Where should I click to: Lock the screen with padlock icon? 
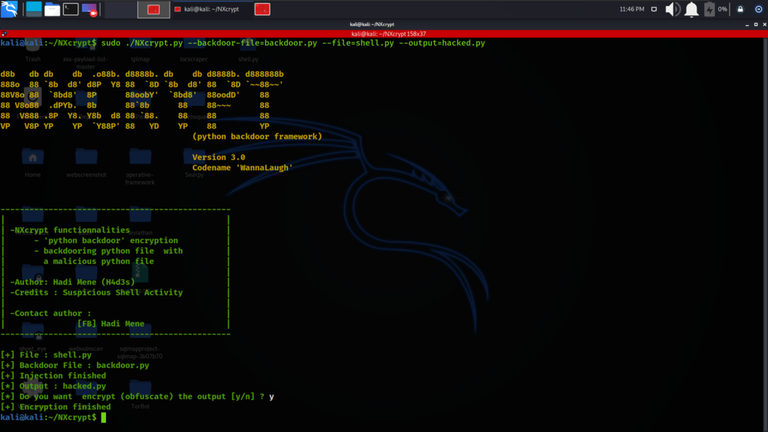741,9
